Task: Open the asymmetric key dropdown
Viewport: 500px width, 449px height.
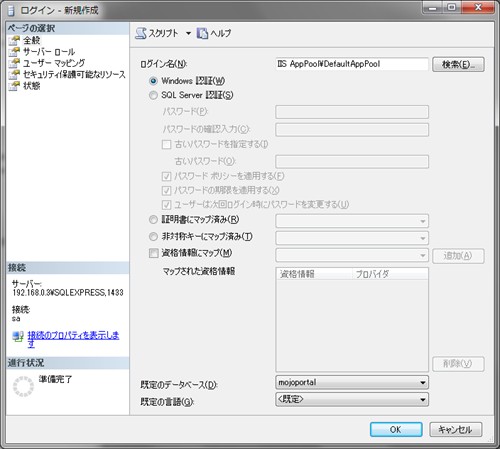Action: coord(352,238)
